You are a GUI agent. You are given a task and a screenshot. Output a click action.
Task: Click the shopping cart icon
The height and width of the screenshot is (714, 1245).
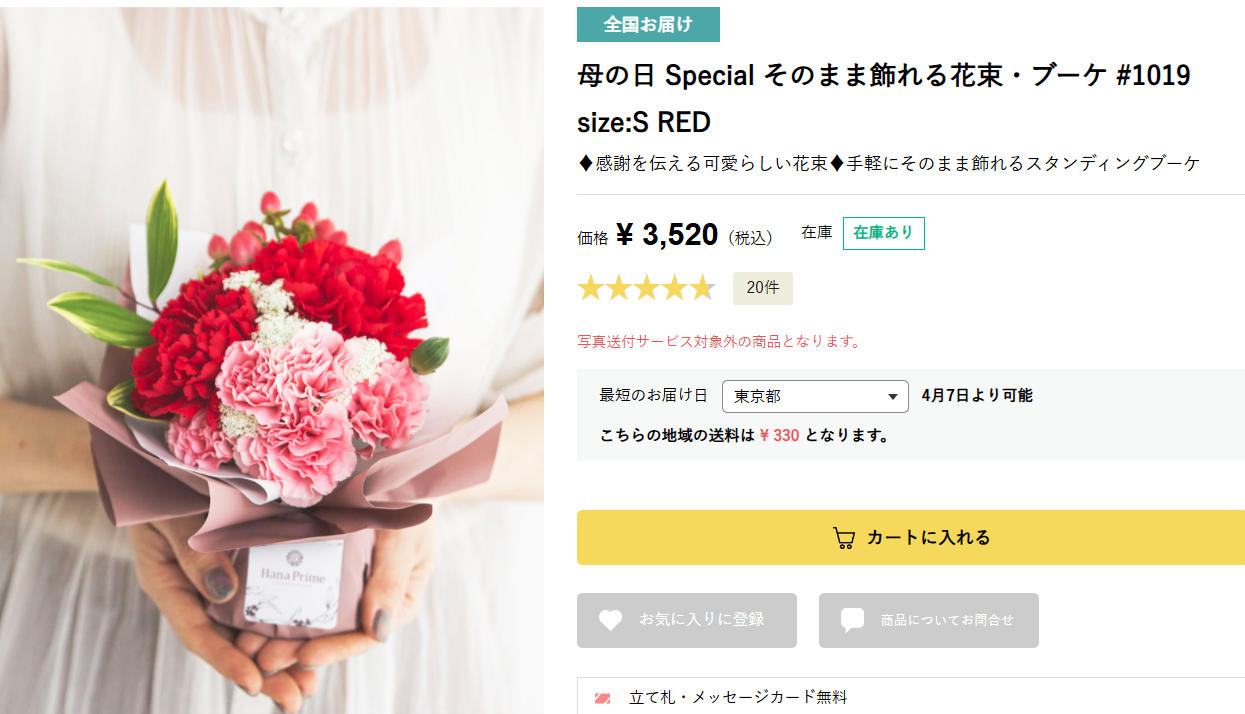(844, 538)
